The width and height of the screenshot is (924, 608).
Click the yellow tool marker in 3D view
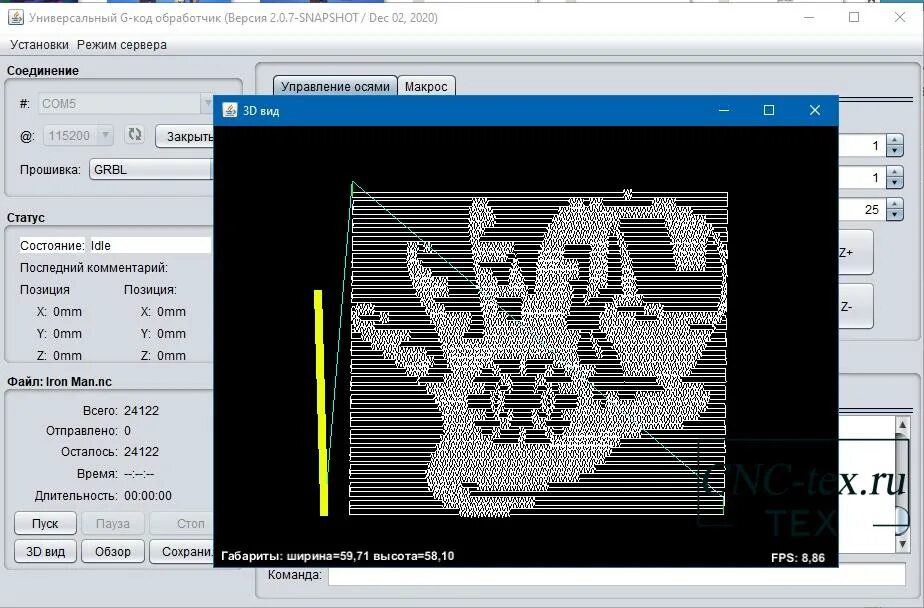321,403
